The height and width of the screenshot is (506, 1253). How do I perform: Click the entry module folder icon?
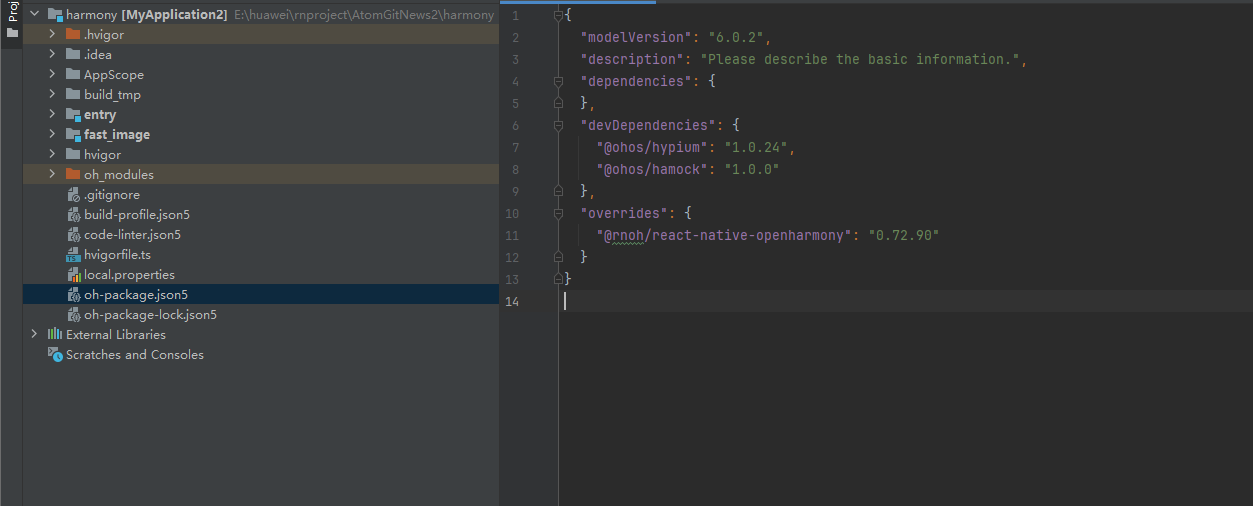click(73, 115)
